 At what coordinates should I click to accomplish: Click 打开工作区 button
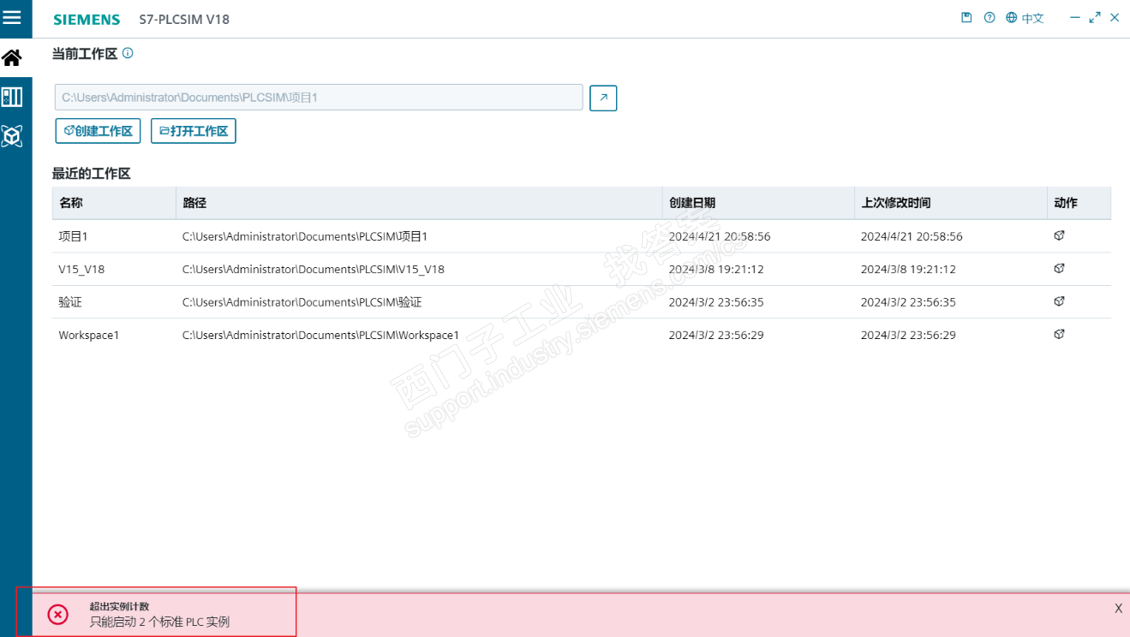coord(193,131)
